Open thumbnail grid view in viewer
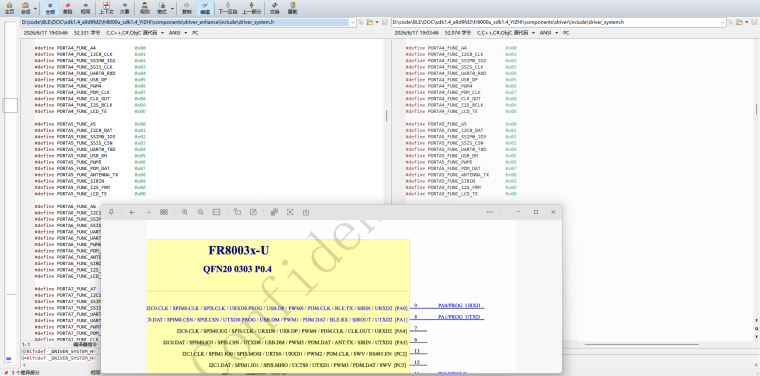The height and width of the screenshot is (376, 760). point(164,212)
